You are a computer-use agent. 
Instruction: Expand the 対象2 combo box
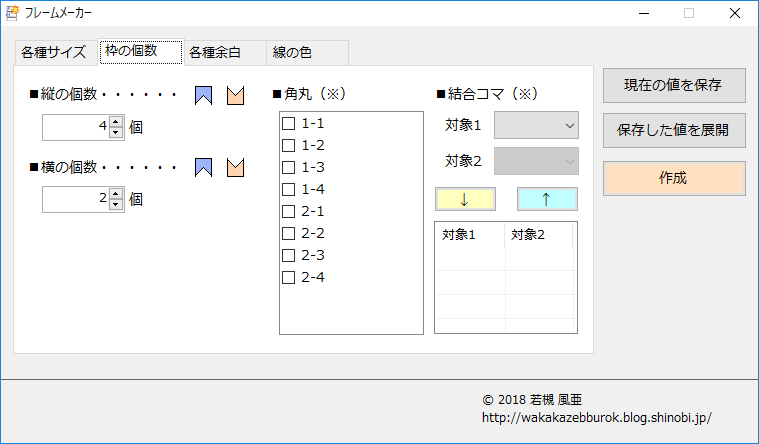[536, 161]
